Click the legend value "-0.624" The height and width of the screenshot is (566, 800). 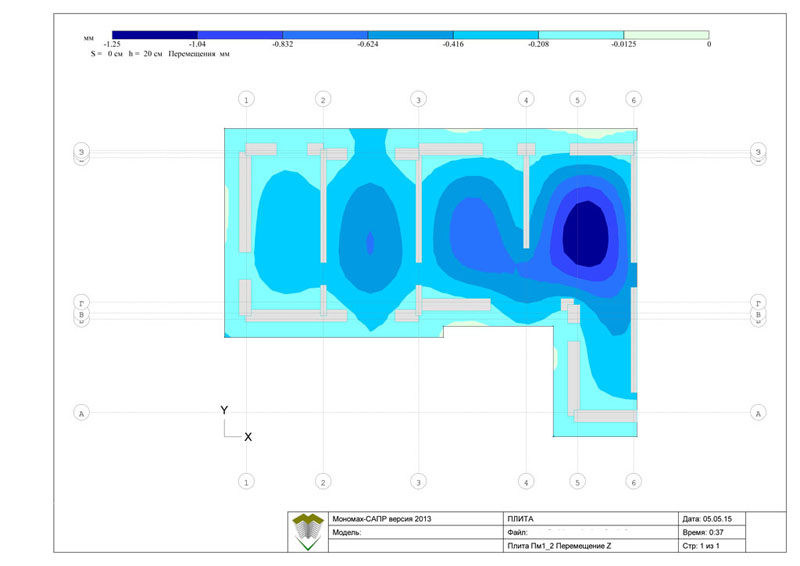click(367, 44)
